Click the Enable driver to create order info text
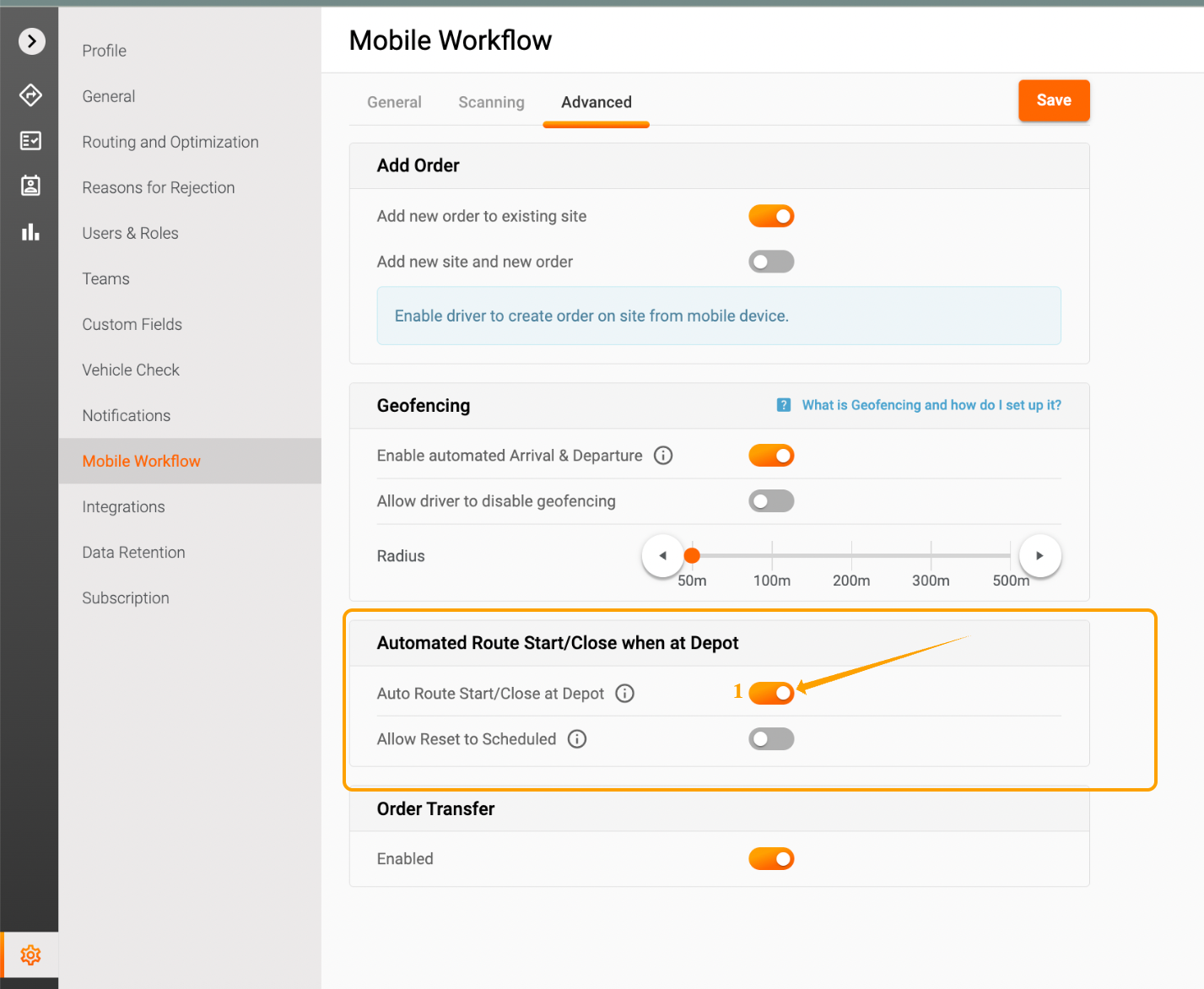 pyautogui.click(x=591, y=316)
